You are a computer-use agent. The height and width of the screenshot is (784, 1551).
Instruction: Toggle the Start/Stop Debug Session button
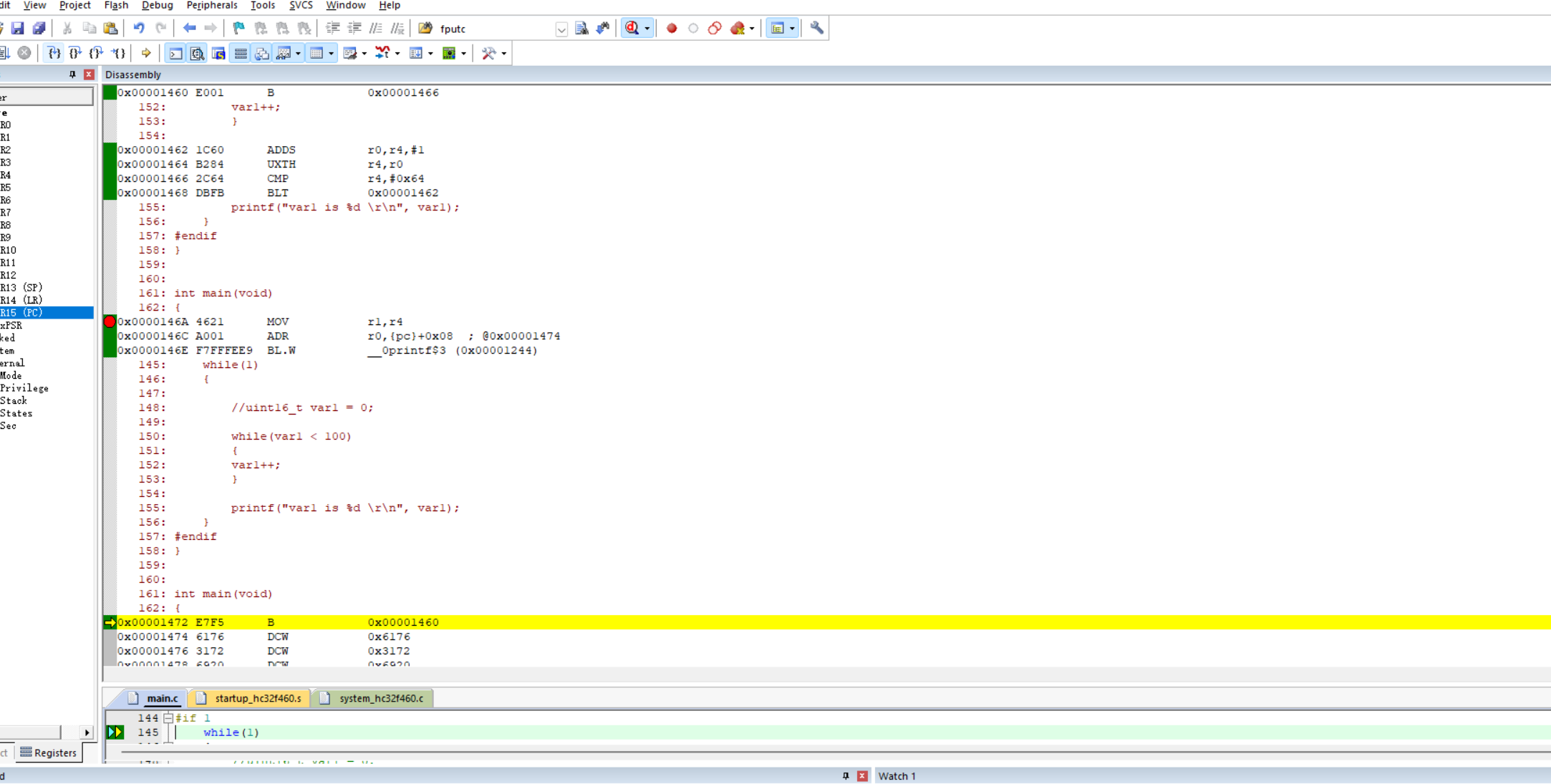point(632,28)
